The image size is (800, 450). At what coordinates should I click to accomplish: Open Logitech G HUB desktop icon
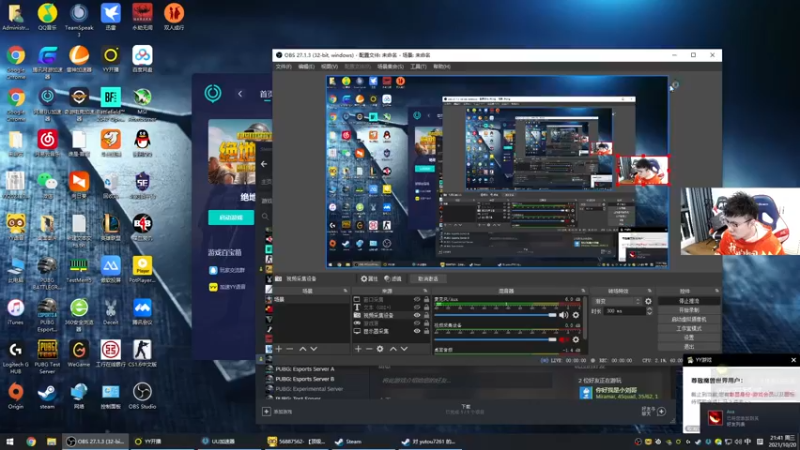click(15, 357)
